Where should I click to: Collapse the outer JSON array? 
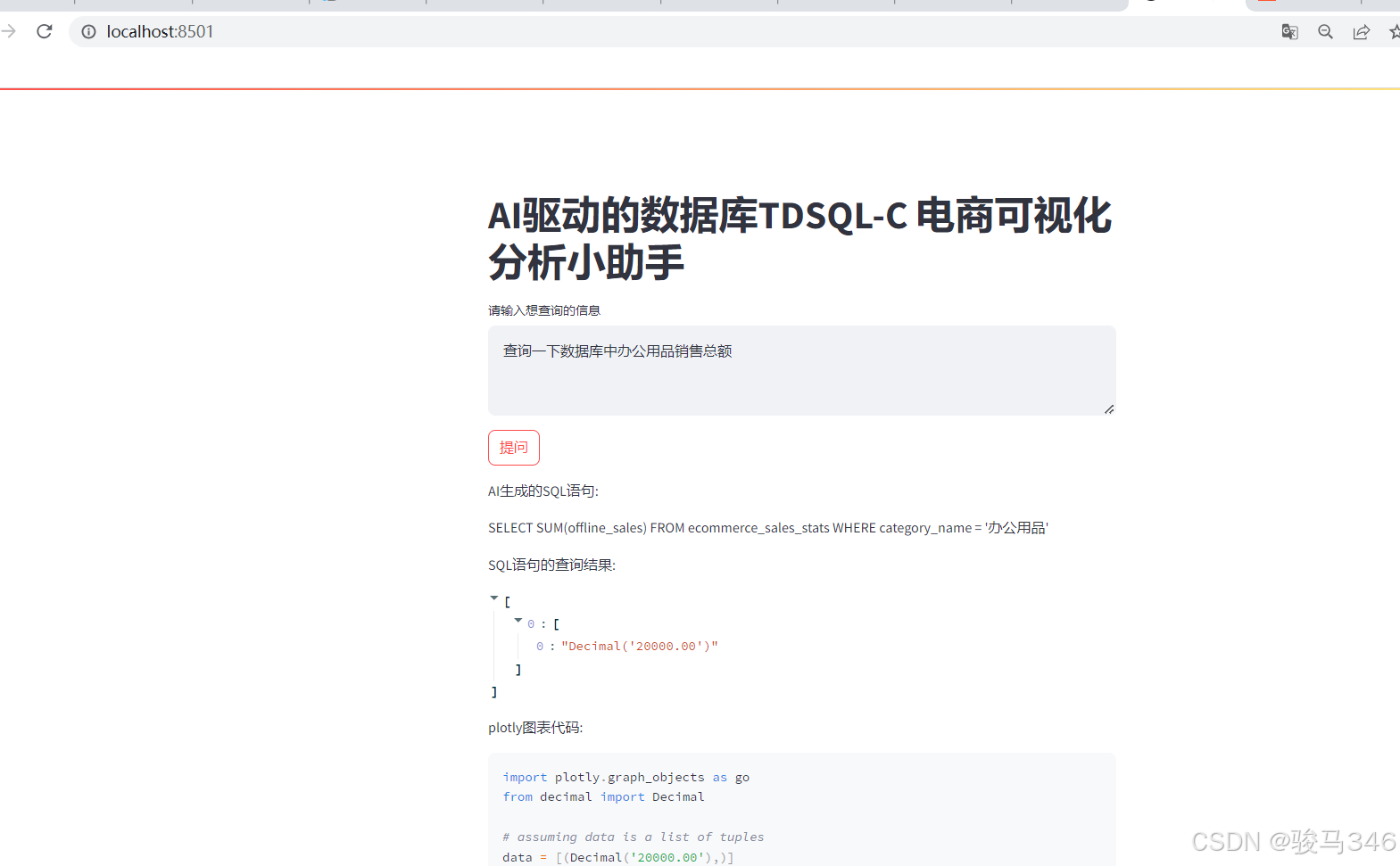(493, 598)
